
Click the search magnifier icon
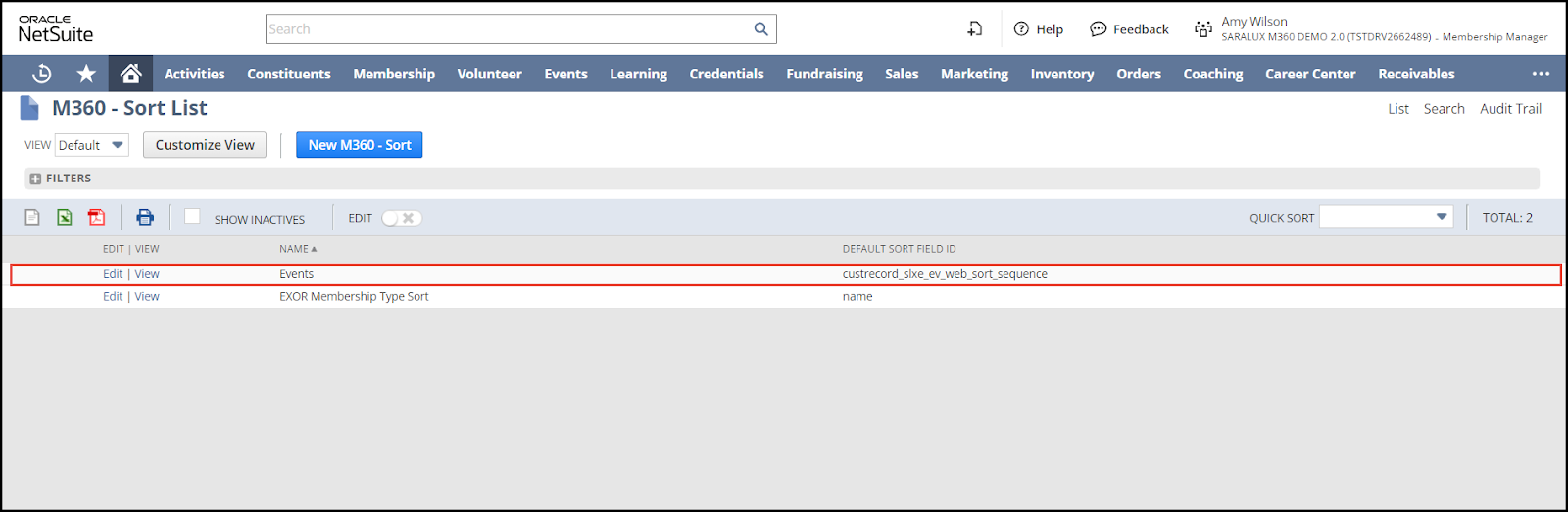point(760,29)
